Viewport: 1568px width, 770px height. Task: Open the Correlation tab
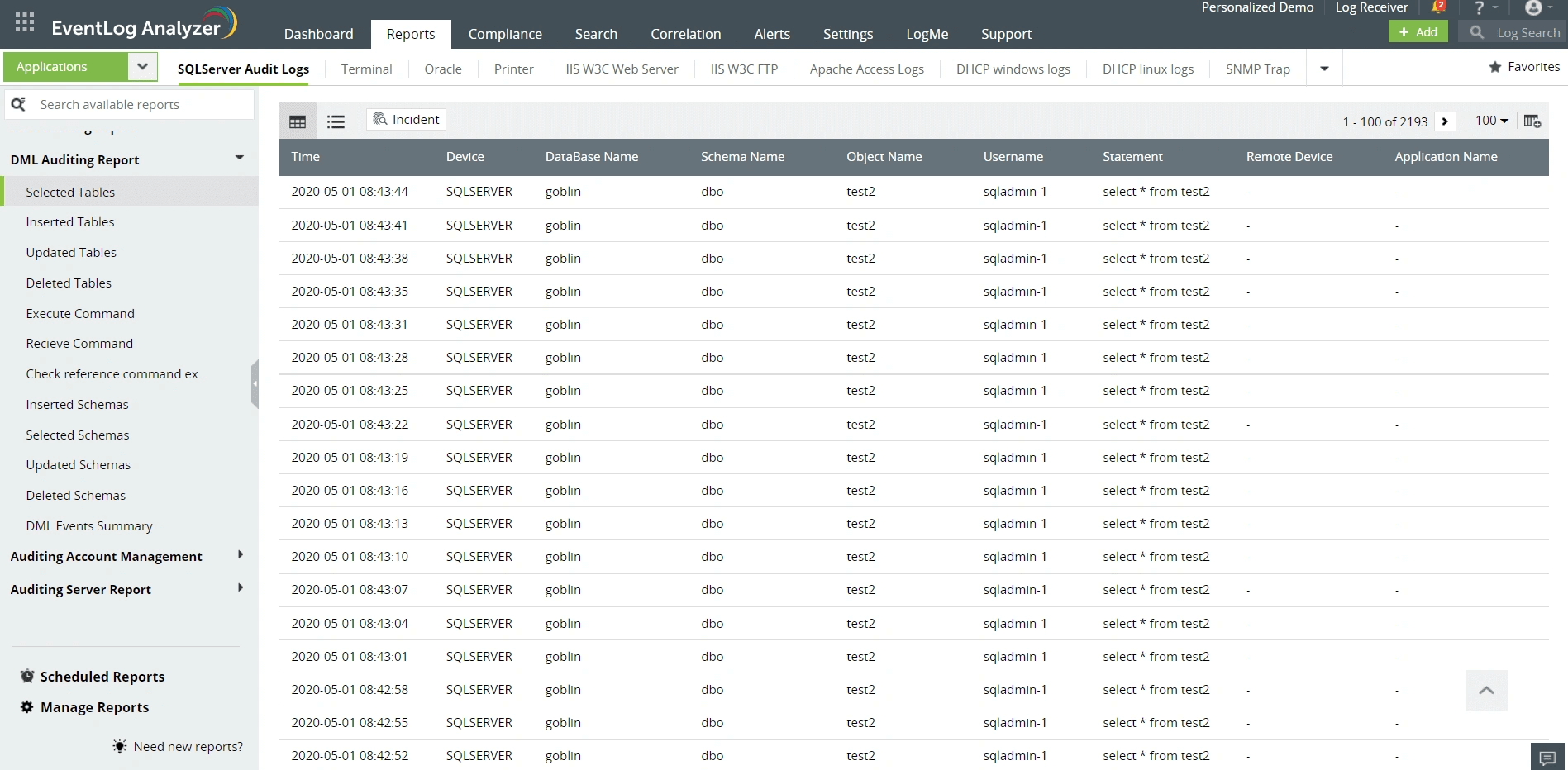(685, 34)
